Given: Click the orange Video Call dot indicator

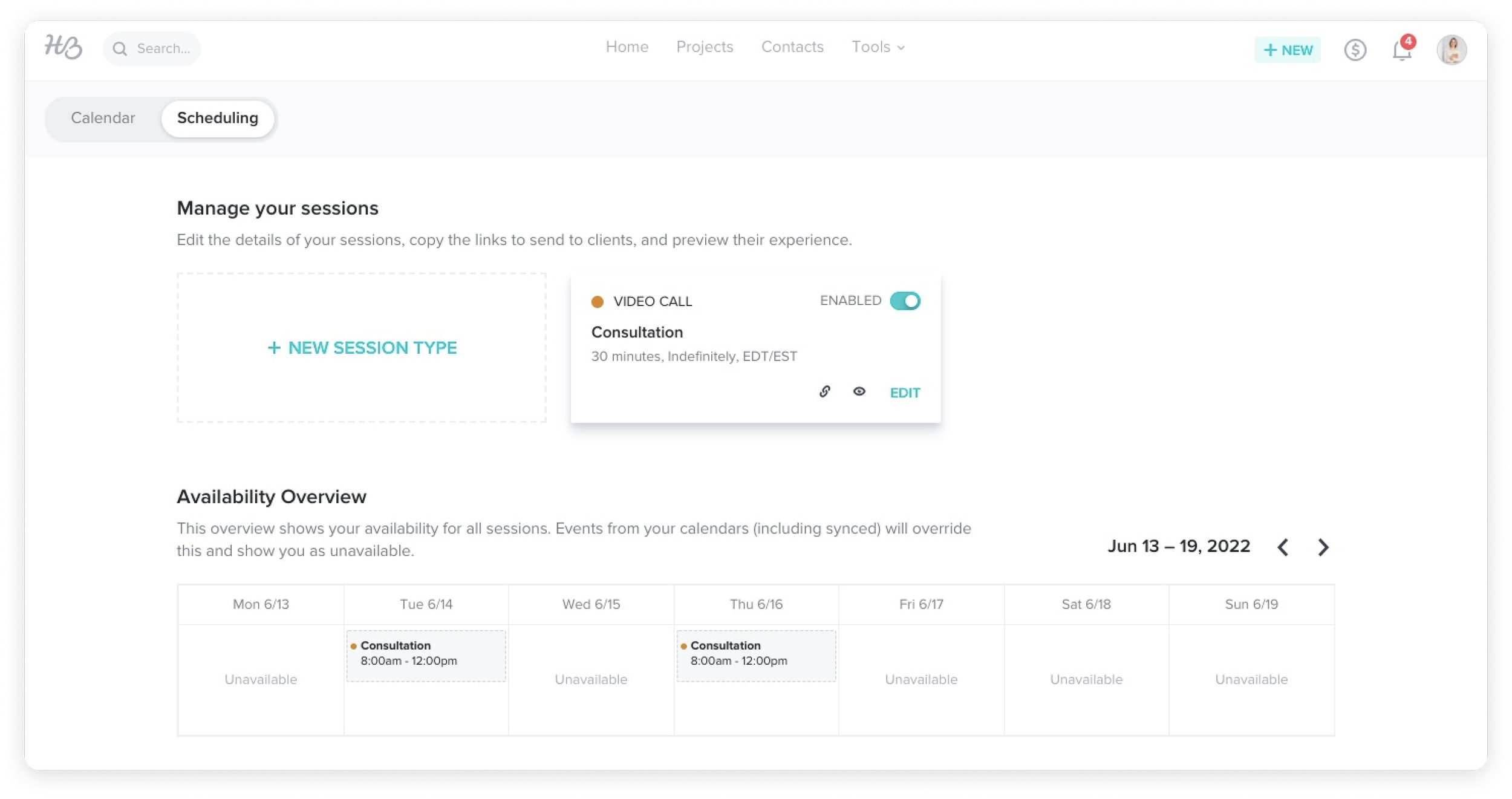Looking at the screenshot, I should (598, 301).
